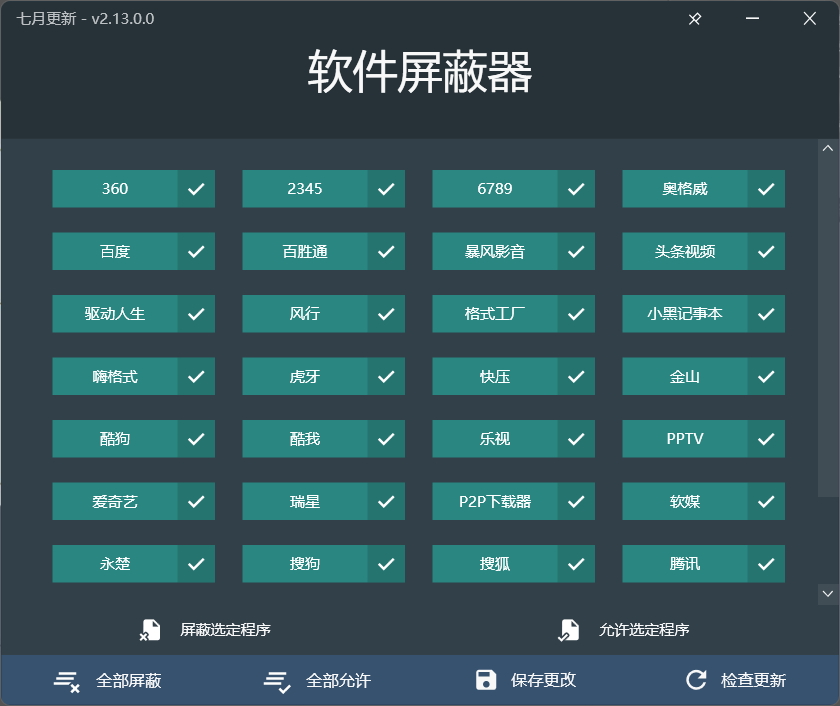Disable blocking for 爱奇艺
840x706 pixels.
[x=196, y=501]
